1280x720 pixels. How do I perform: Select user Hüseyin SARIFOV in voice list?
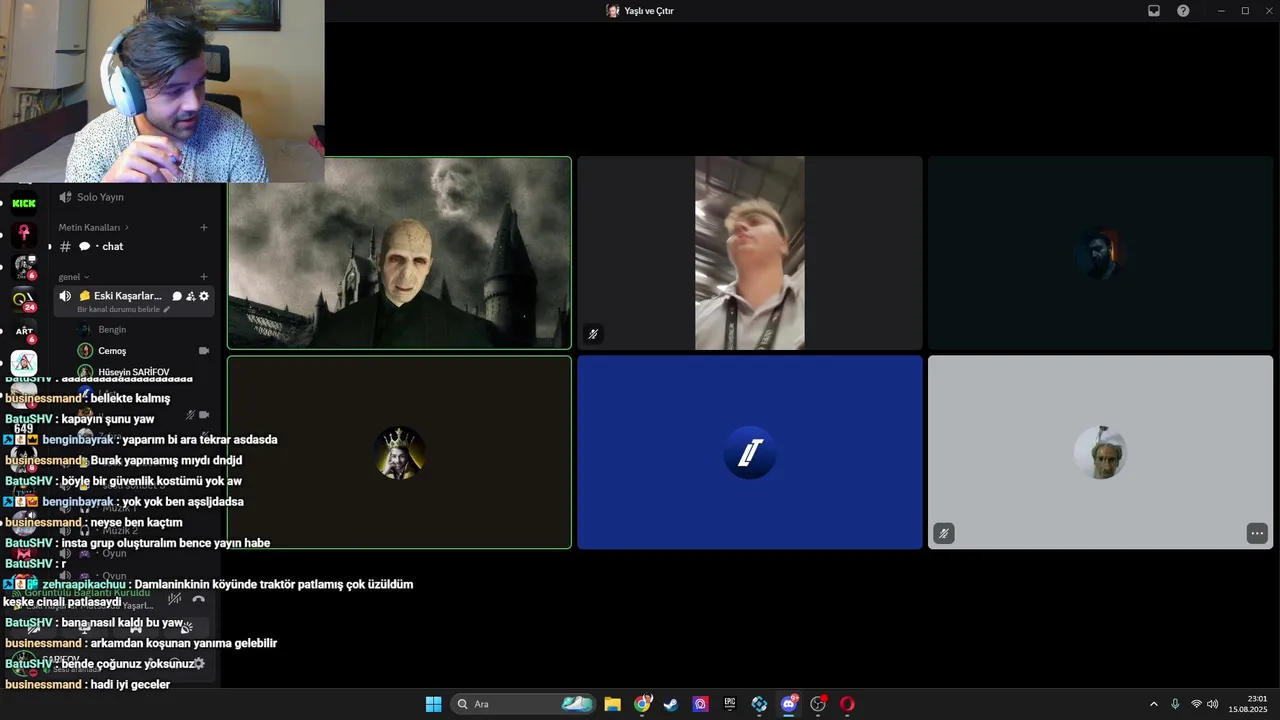[x=134, y=372]
